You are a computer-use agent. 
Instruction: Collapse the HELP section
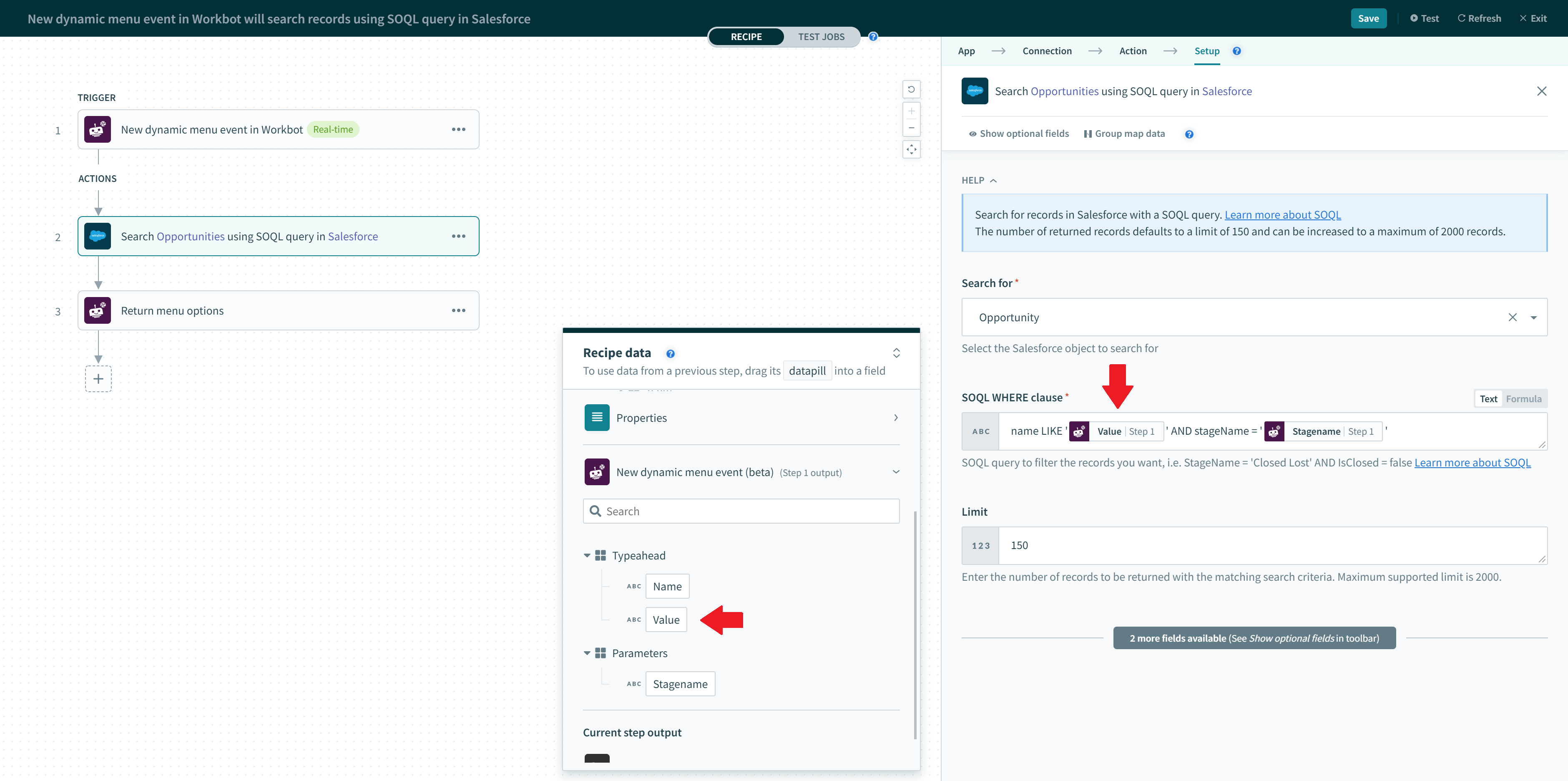tap(994, 180)
